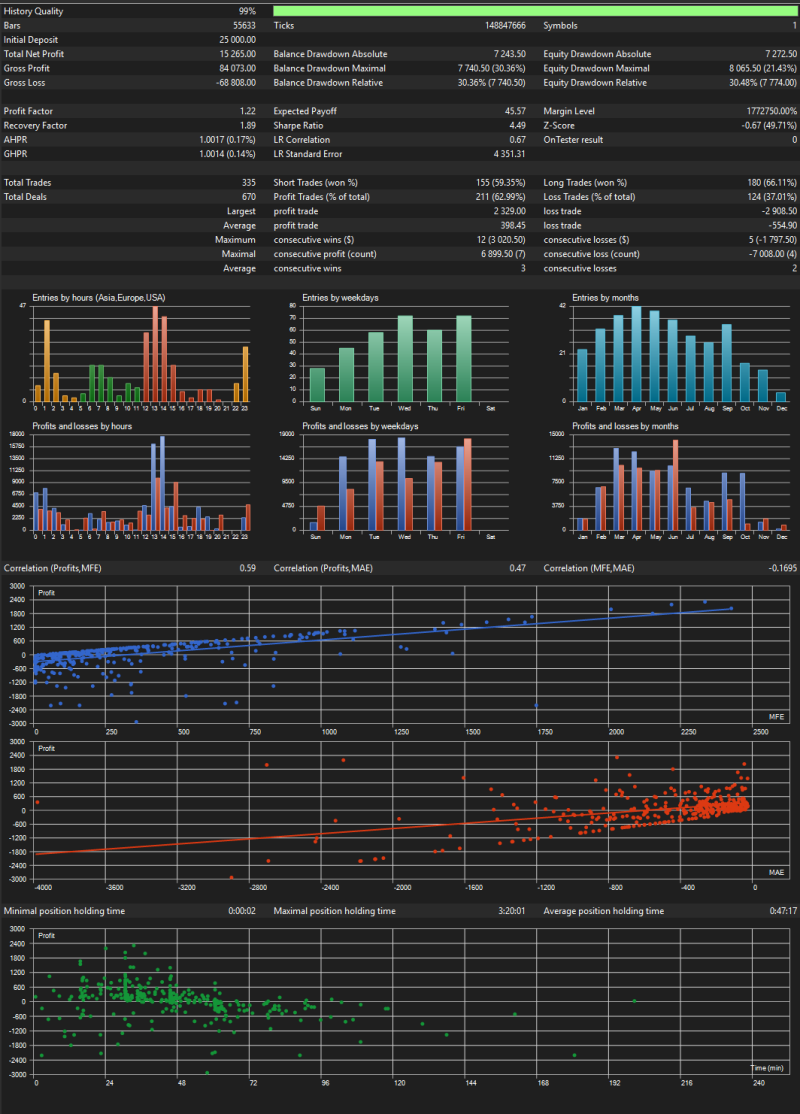
Task: Select the Sharpe Ratio value 4.49
Action: coord(517,125)
